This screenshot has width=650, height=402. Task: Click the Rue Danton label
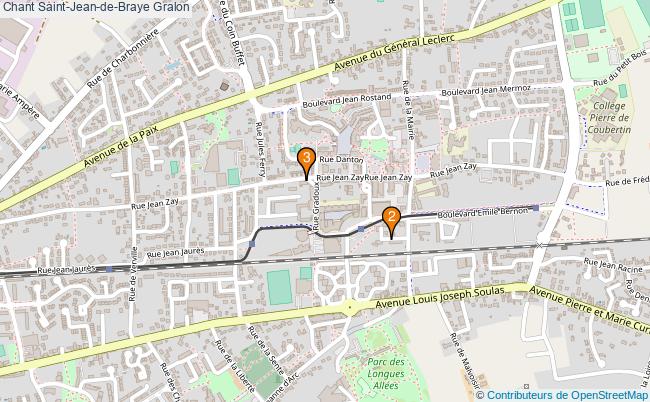point(342,160)
